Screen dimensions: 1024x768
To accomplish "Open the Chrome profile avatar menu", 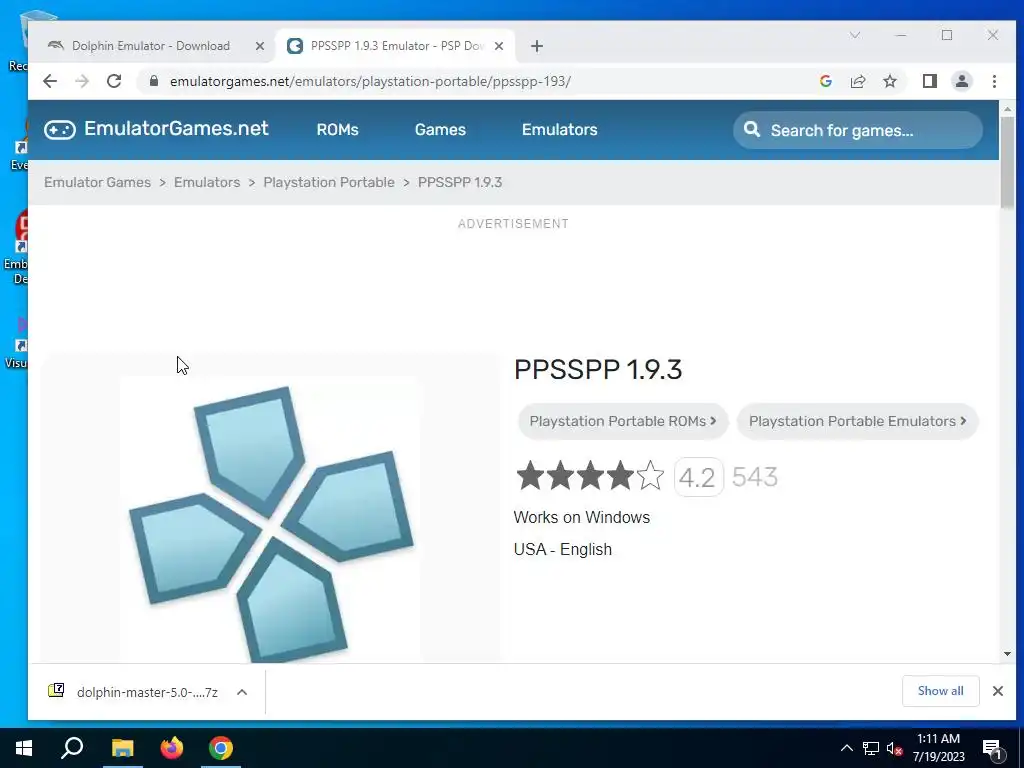I will 961,81.
